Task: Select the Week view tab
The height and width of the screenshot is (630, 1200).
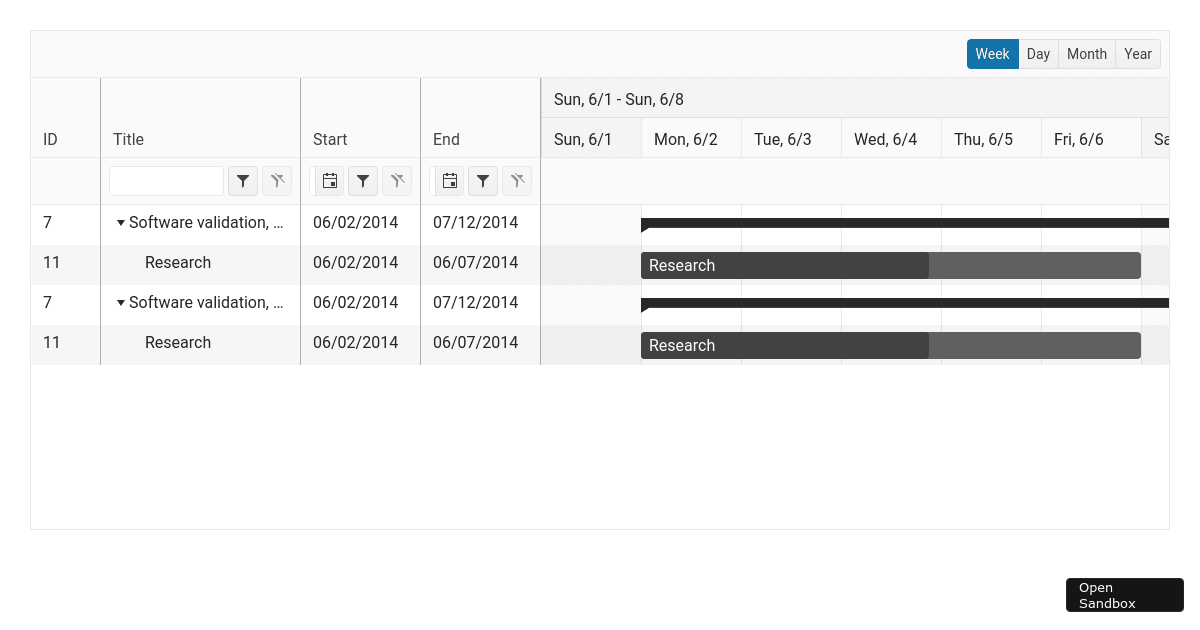Action: pyautogui.click(x=992, y=53)
